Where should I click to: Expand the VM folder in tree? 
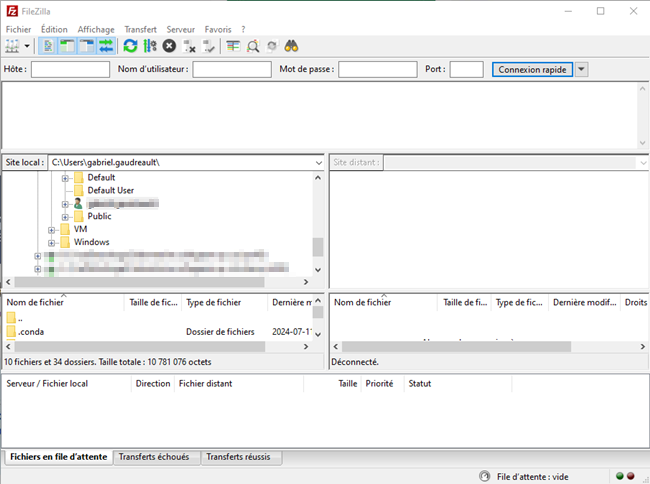click(x=51, y=230)
